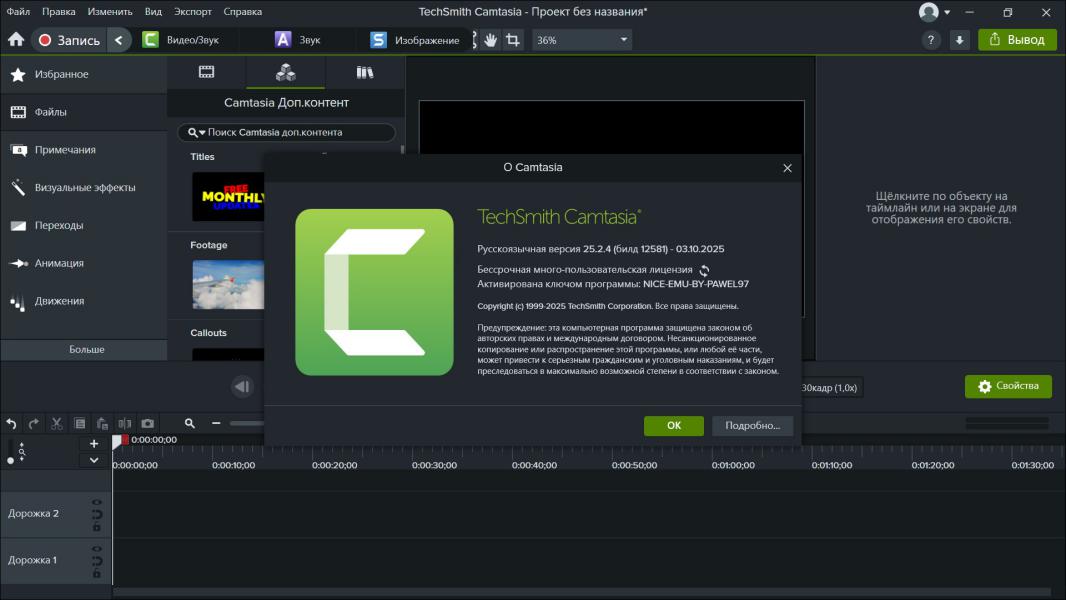Click the Split clip icon on timeline toolbar

(x=125, y=424)
